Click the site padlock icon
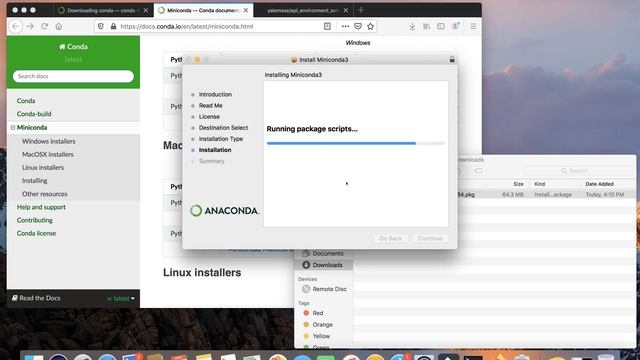This screenshot has height=360, width=640. point(113,26)
